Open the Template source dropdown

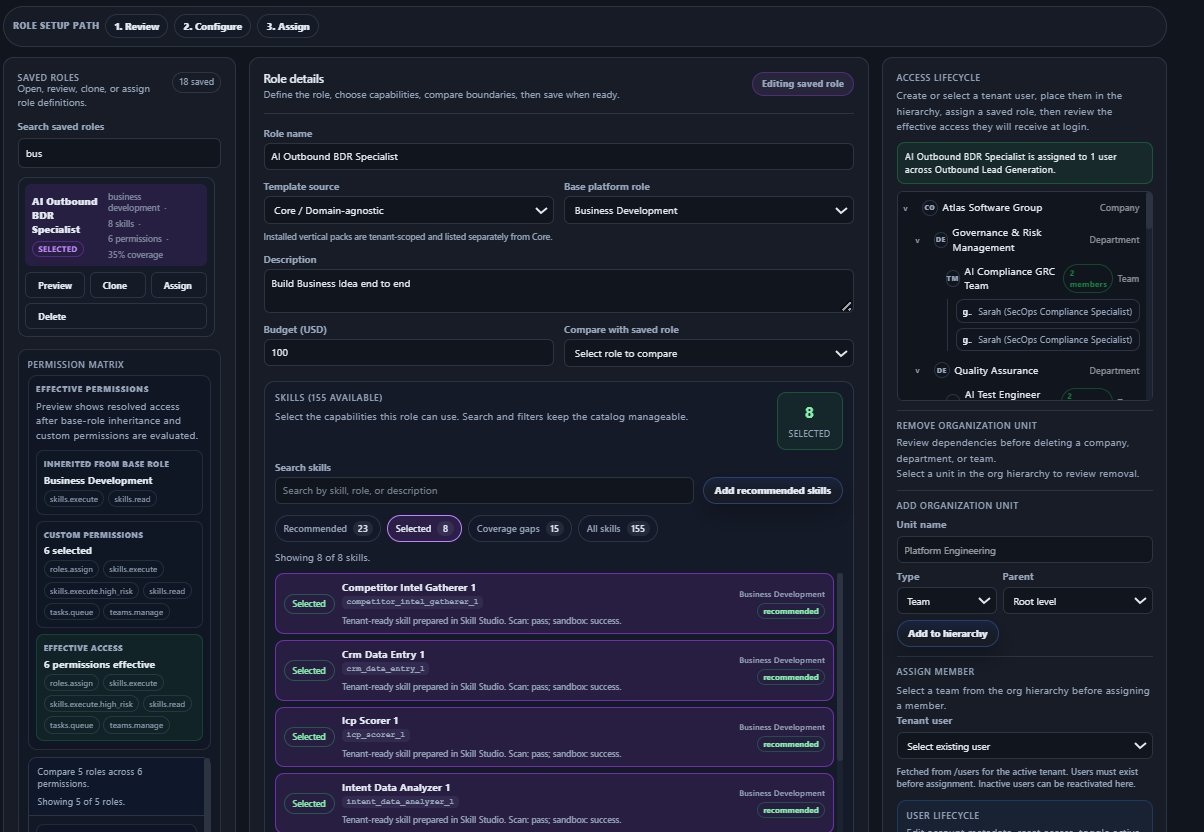tap(408, 211)
